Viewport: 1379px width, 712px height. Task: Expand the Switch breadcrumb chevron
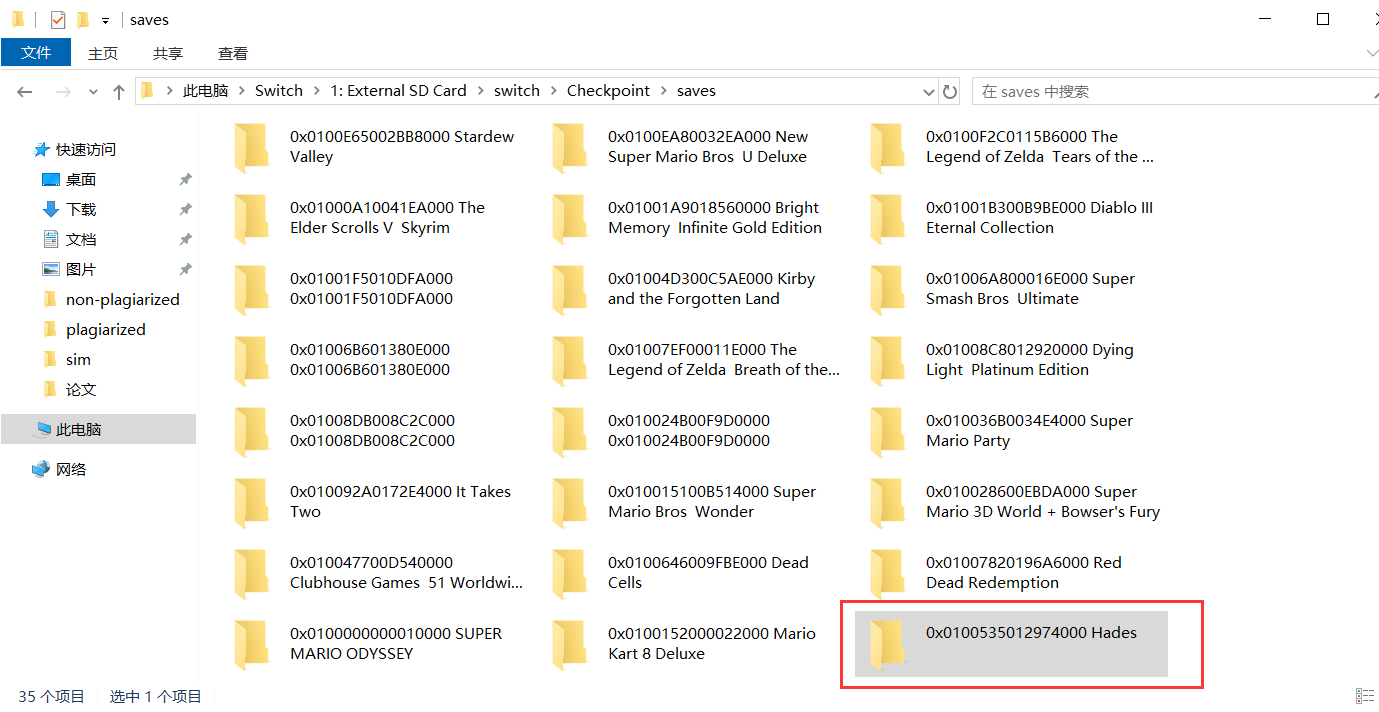(316, 91)
